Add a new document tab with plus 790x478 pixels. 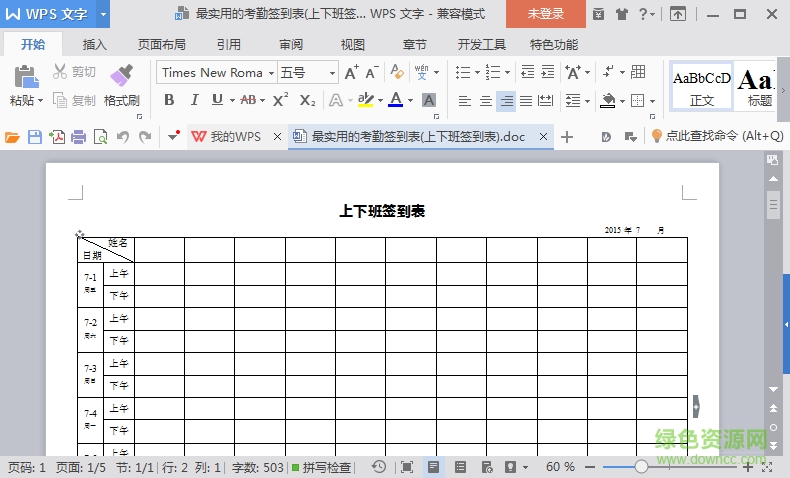click(567, 136)
